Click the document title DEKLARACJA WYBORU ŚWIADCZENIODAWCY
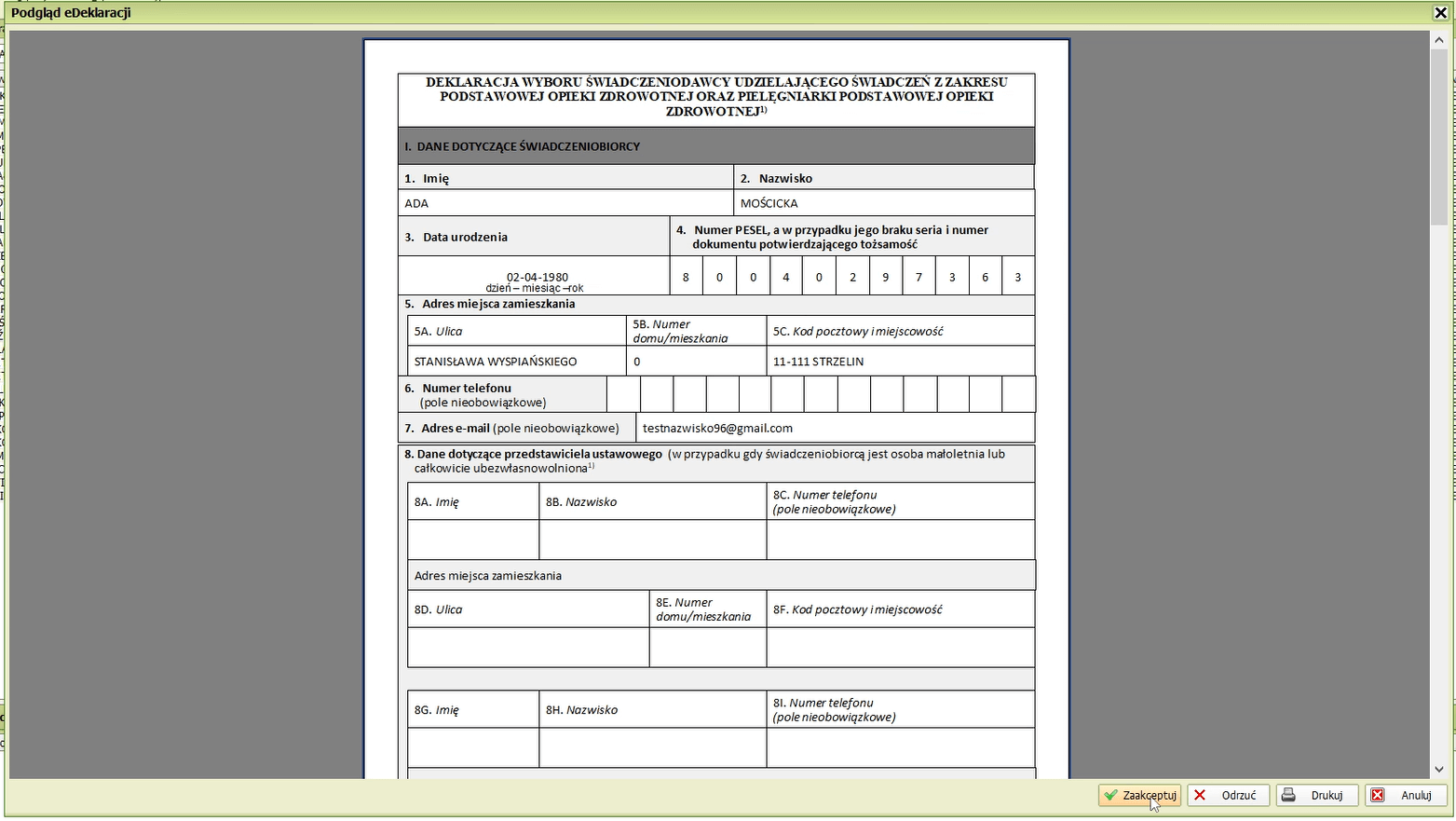The width and height of the screenshot is (1456, 821). tap(716, 96)
